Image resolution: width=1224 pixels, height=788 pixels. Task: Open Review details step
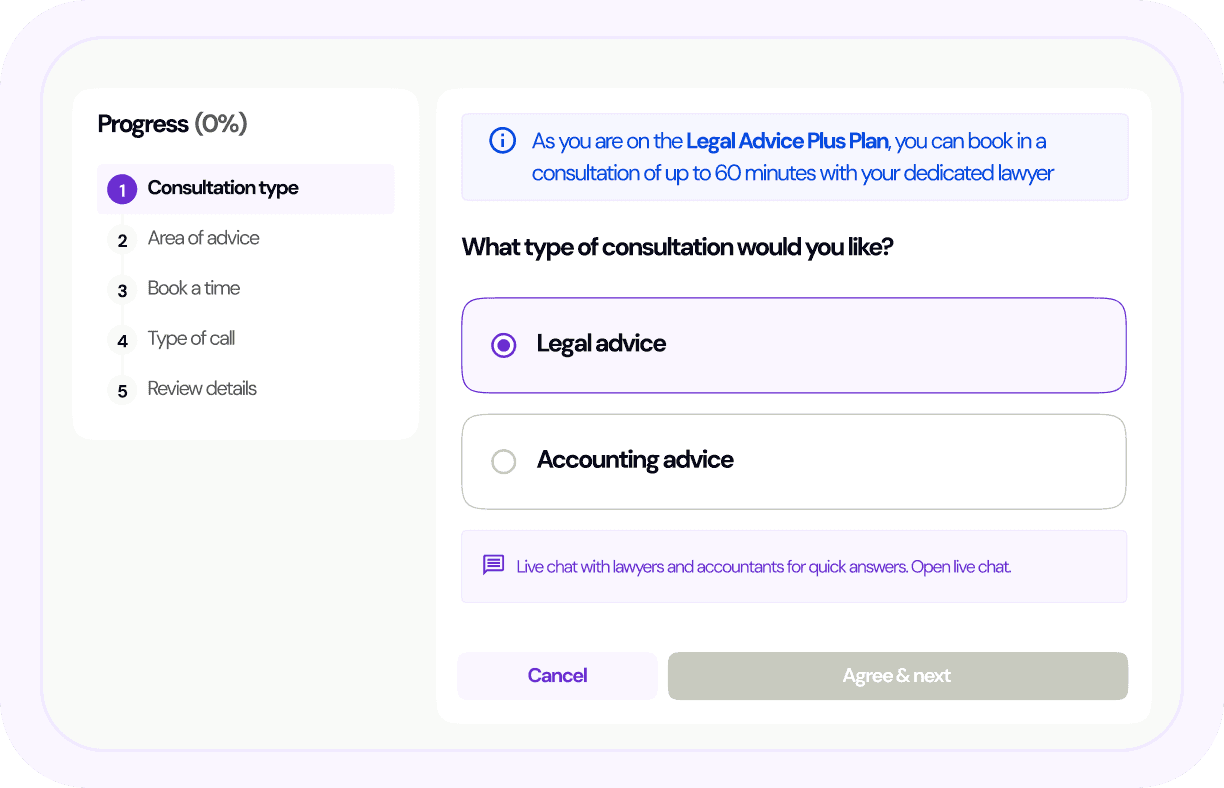click(x=202, y=388)
